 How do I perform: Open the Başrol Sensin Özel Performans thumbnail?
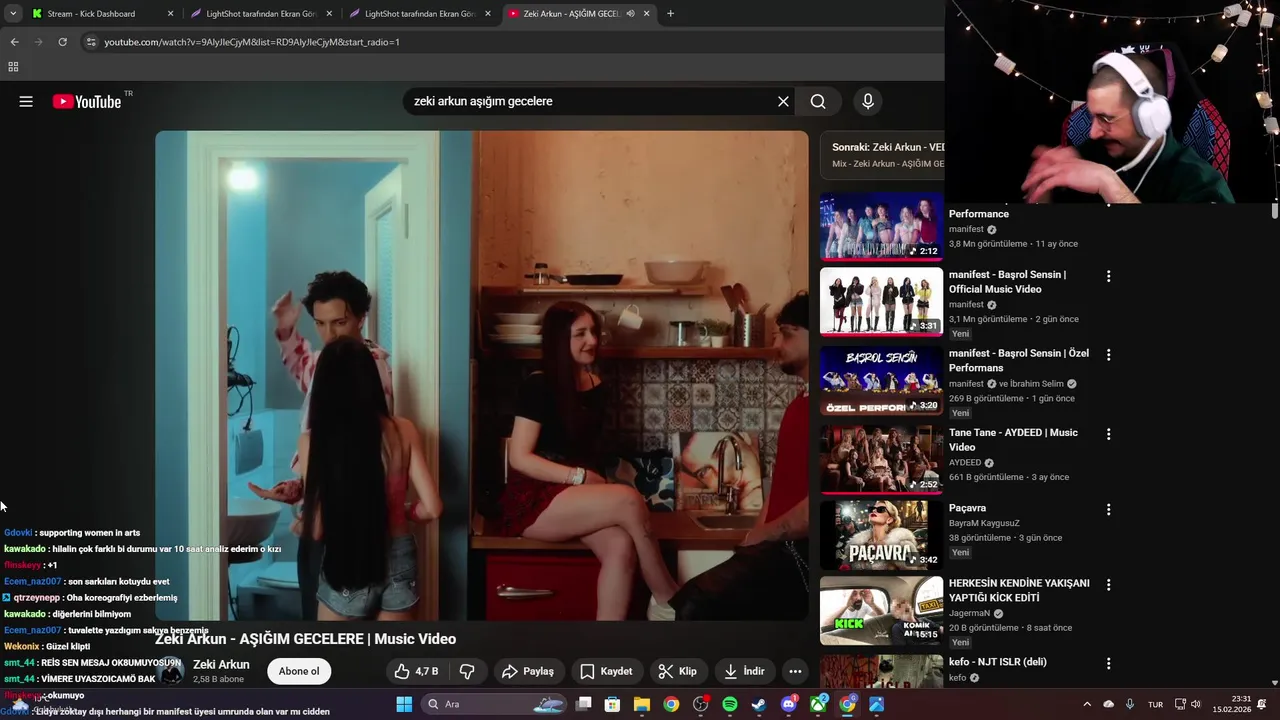(881, 380)
